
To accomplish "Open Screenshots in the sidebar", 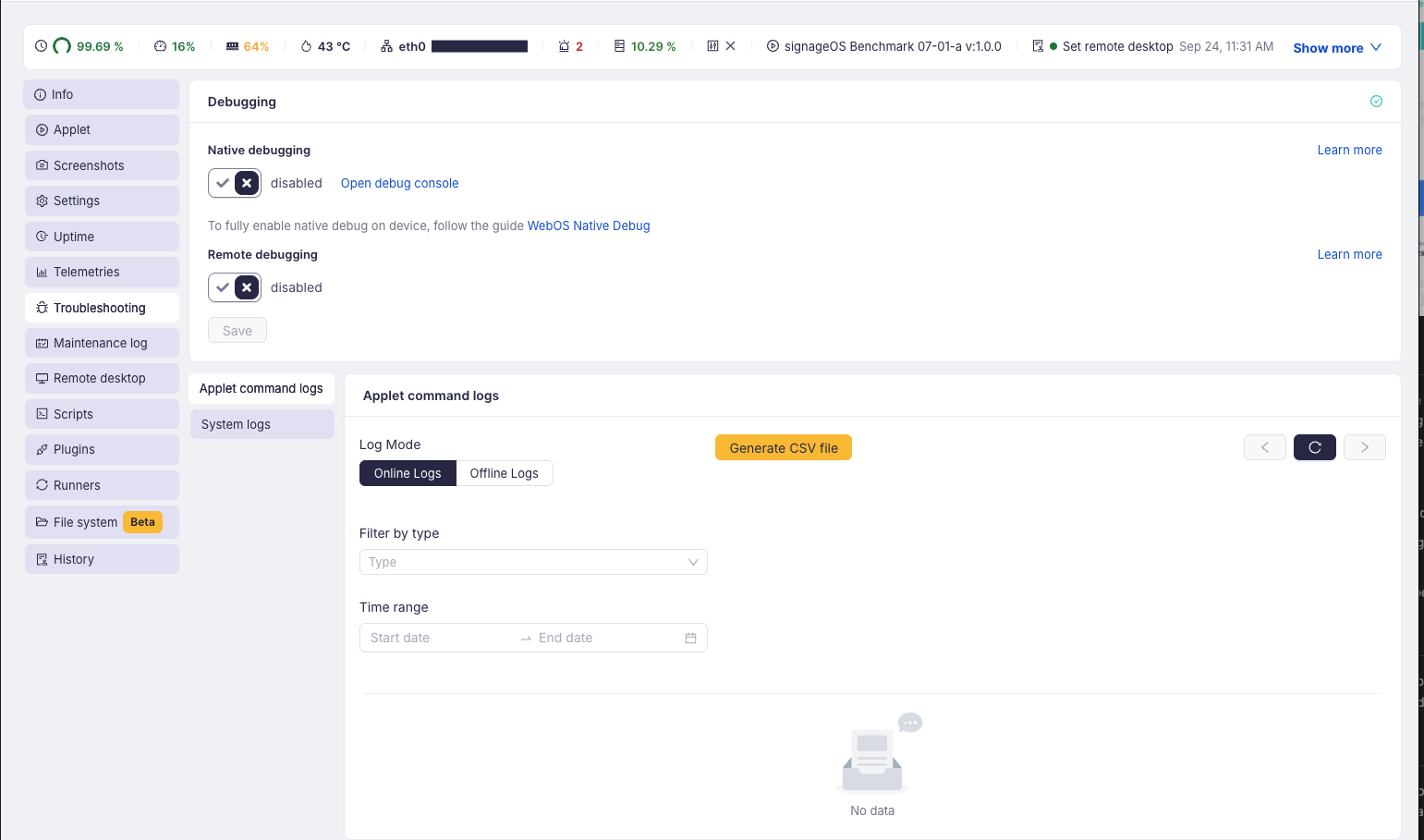I will tap(102, 165).
